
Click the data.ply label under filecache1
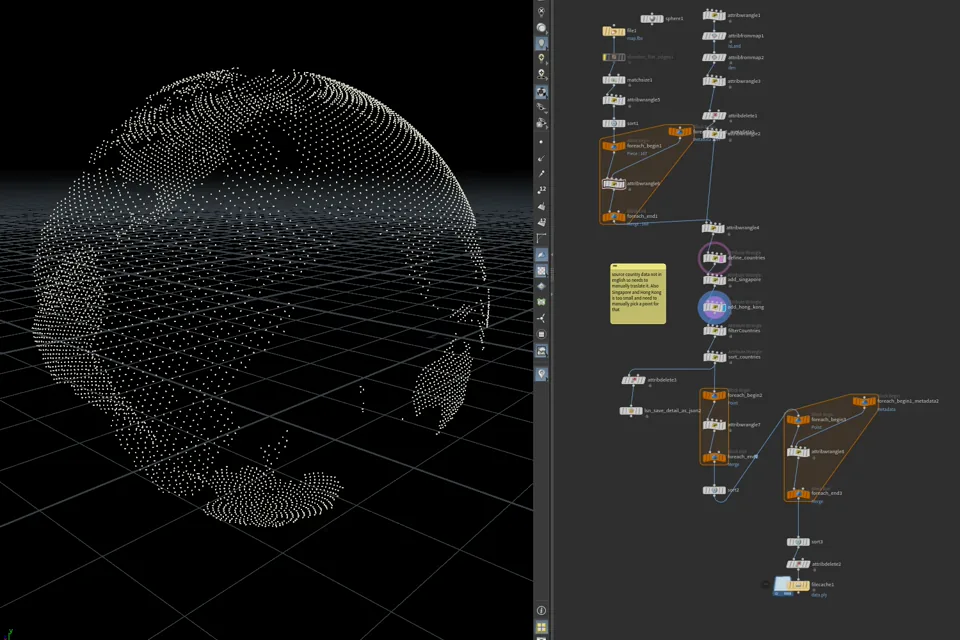point(819,595)
